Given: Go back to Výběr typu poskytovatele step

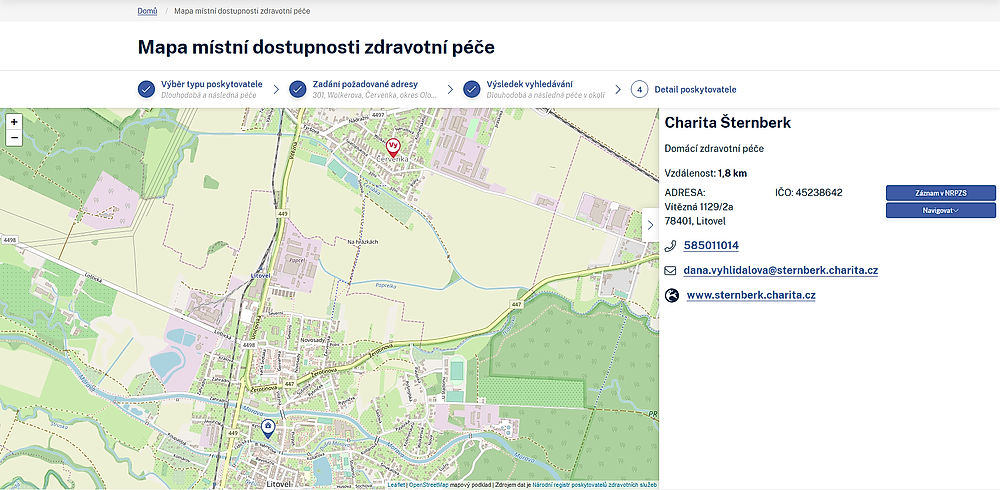Looking at the screenshot, I should 211,84.
